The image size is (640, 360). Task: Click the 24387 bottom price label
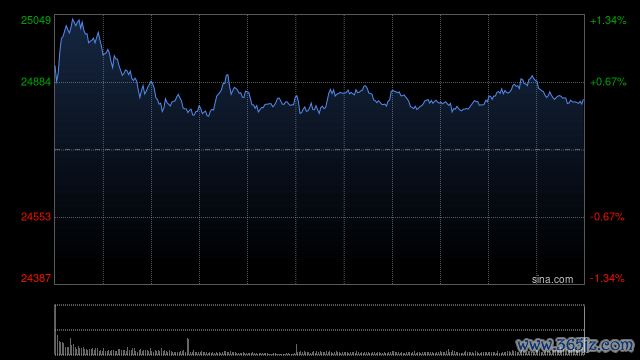click(x=36, y=278)
